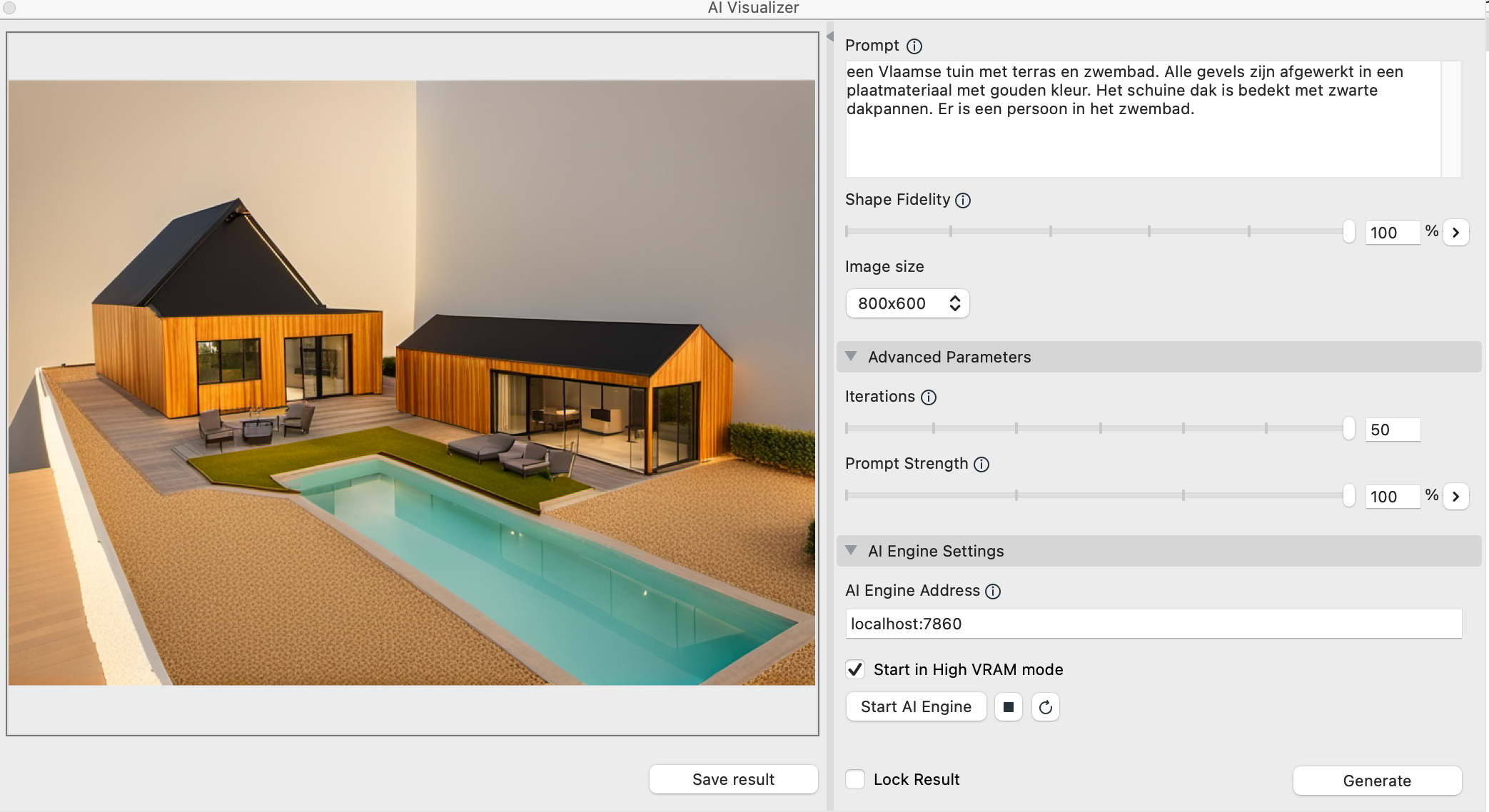Open Shape Fidelity arrow menu button
Screen dimensions: 1489x812
coord(1455,233)
